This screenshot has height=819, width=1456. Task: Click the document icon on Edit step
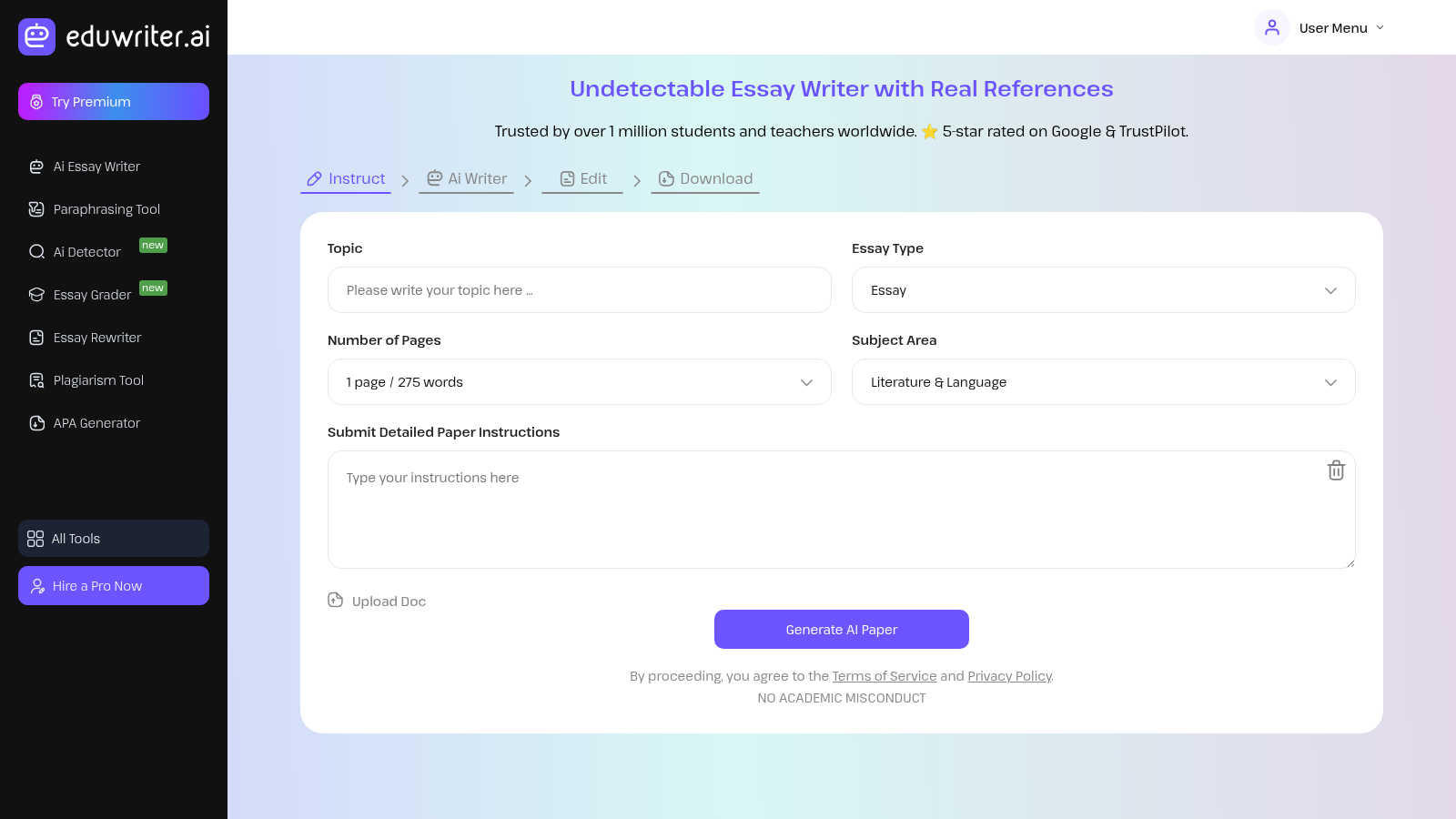tap(567, 179)
